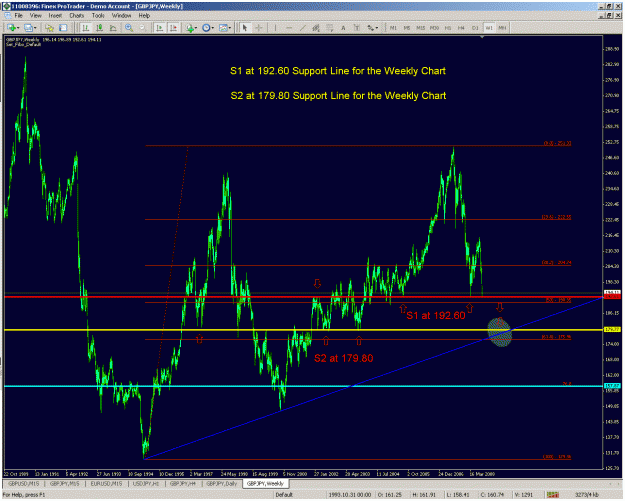Switch timeframe to D1
The width and height of the screenshot is (625, 501).
[475, 28]
